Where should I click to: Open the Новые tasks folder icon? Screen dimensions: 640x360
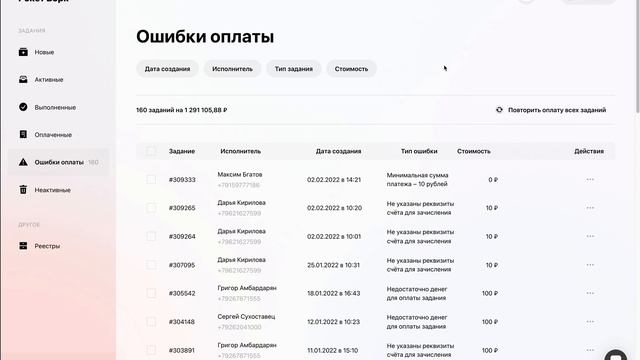pyautogui.click(x=23, y=52)
